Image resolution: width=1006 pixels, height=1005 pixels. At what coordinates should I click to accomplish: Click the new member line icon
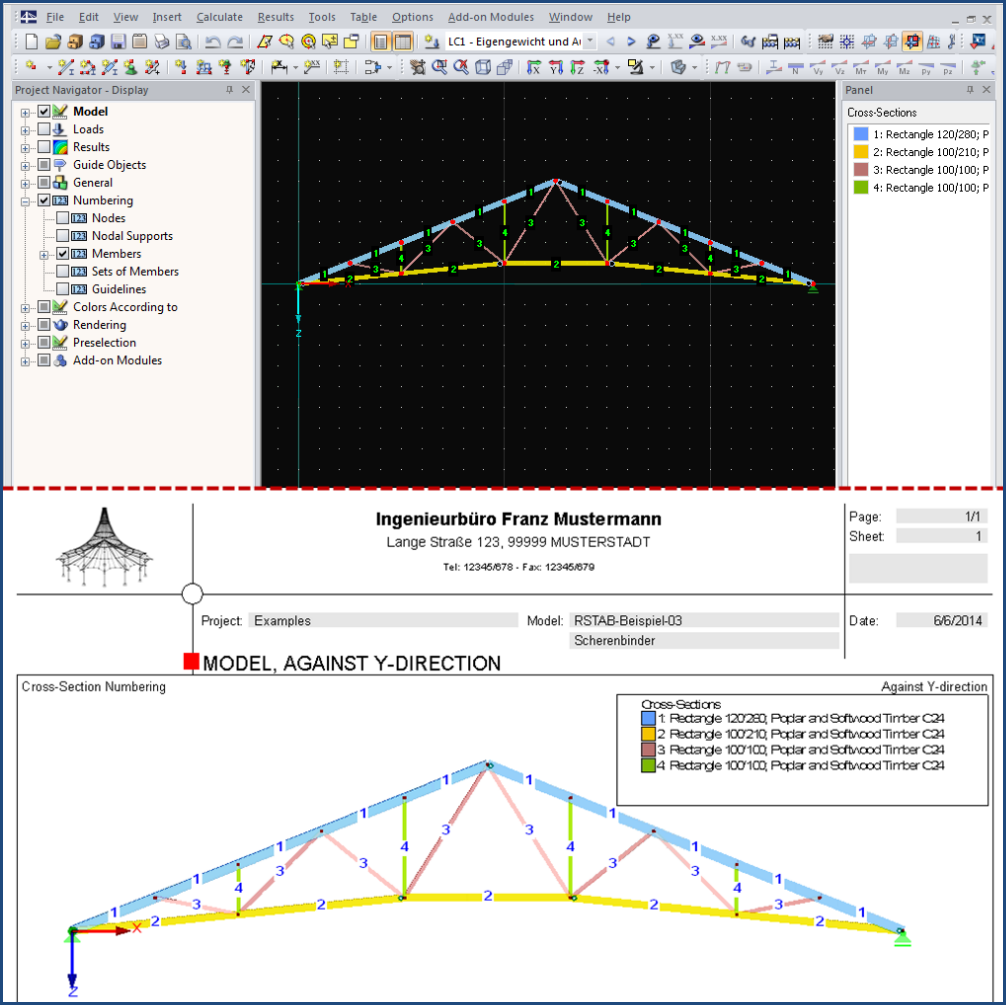pos(65,67)
